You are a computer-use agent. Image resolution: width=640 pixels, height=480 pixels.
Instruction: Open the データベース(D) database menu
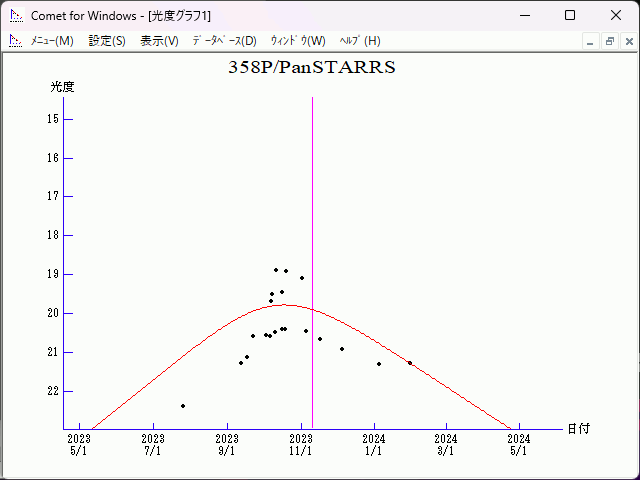click(224, 41)
